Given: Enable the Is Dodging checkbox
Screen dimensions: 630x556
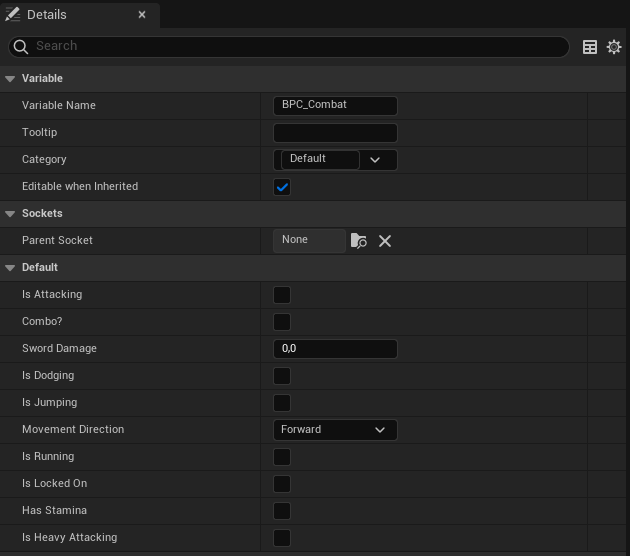Looking at the screenshot, I should tap(282, 376).
